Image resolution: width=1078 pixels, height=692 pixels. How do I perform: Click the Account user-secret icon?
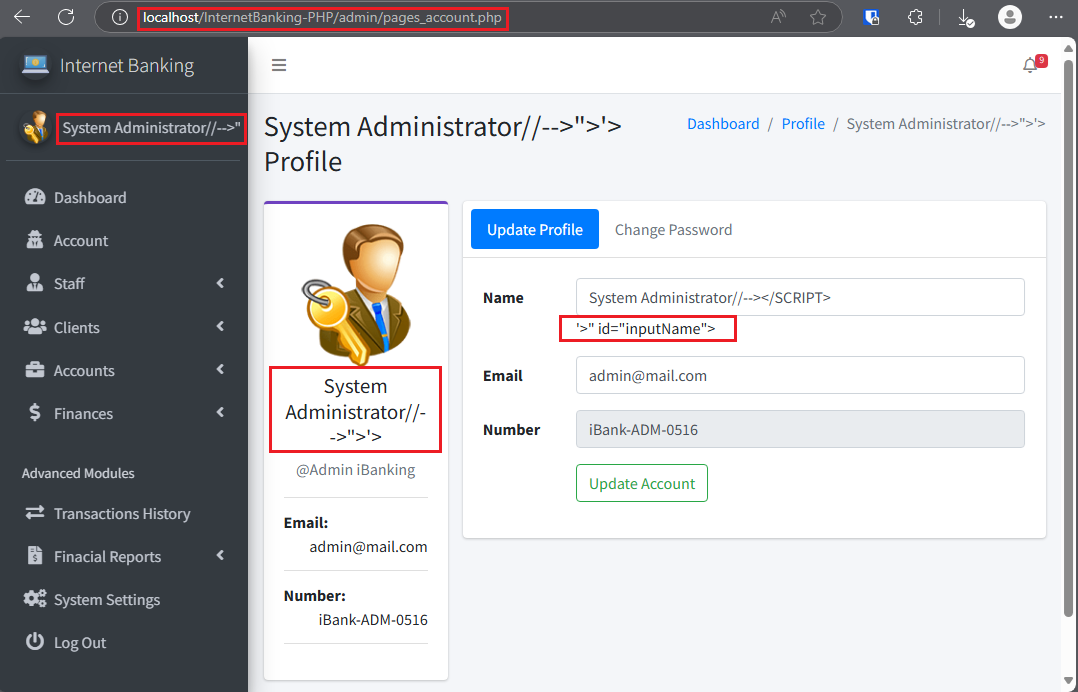pyautogui.click(x=34, y=240)
